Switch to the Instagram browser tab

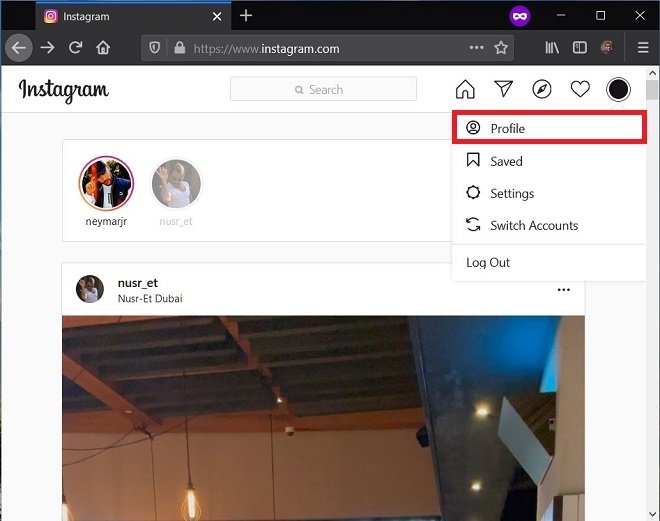[x=133, y=16]
